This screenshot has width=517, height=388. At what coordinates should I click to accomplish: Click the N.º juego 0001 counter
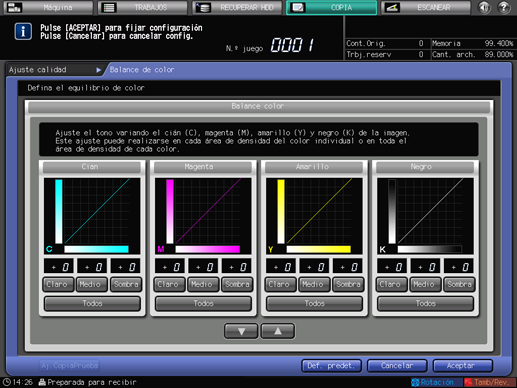(270, 45)
